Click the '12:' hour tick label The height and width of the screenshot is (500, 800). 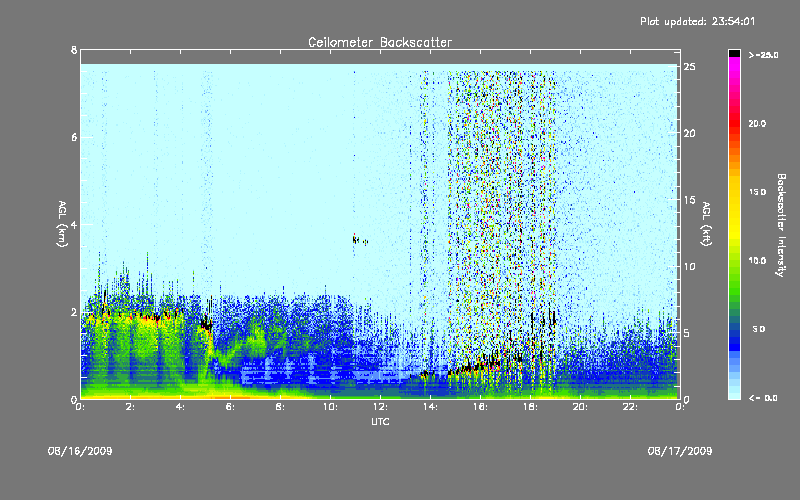(380, 407)
